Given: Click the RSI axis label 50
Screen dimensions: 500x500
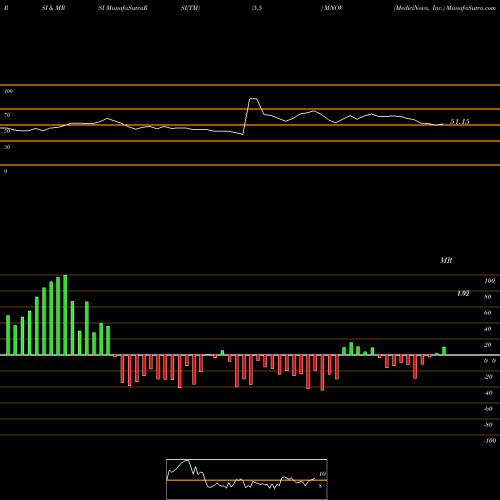Looking at the screenshot, I should point(7,131).
